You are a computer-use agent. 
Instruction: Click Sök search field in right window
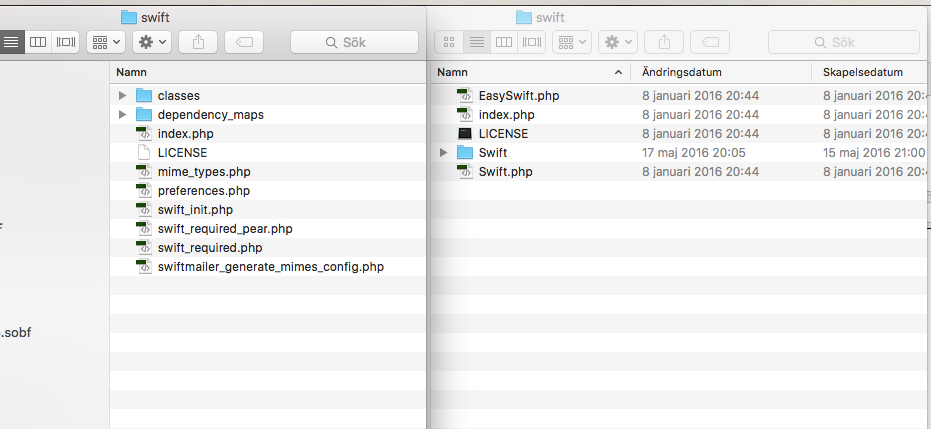[844, 42]
